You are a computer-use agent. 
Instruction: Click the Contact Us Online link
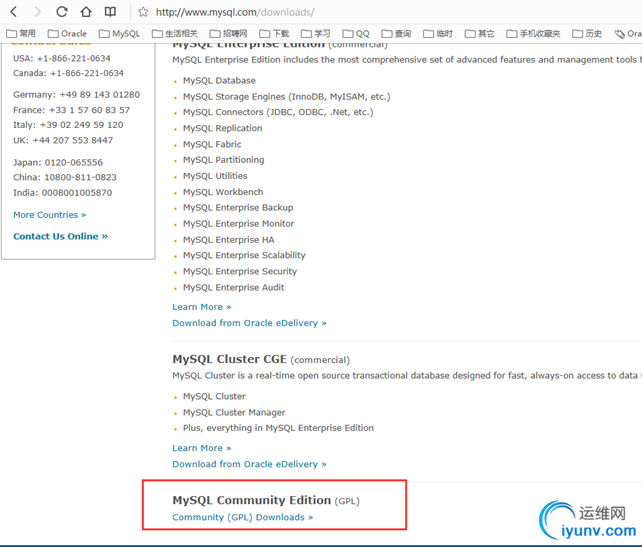61,236
